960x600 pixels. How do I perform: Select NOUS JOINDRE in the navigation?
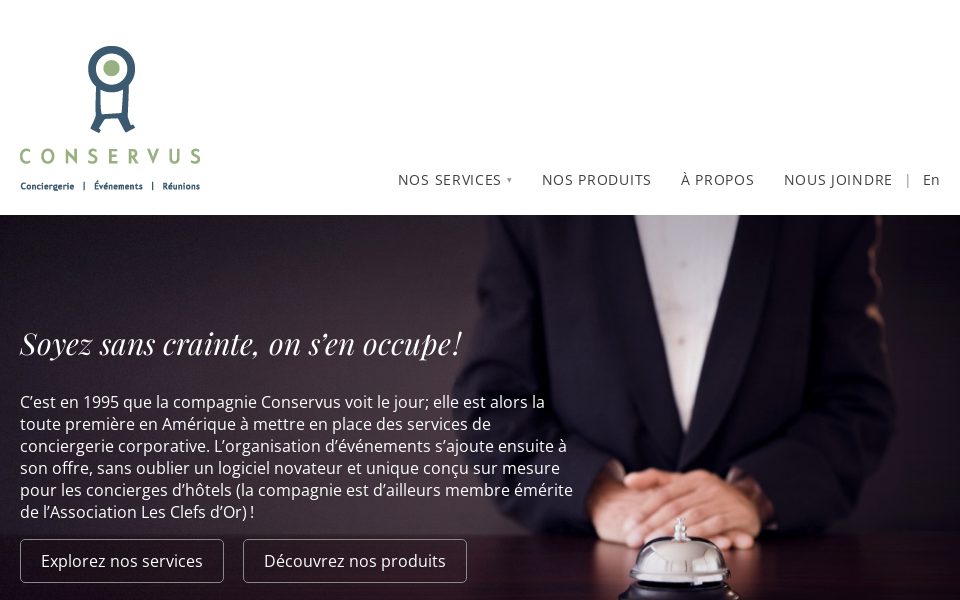pyautogui.click(x=838, y=180)
